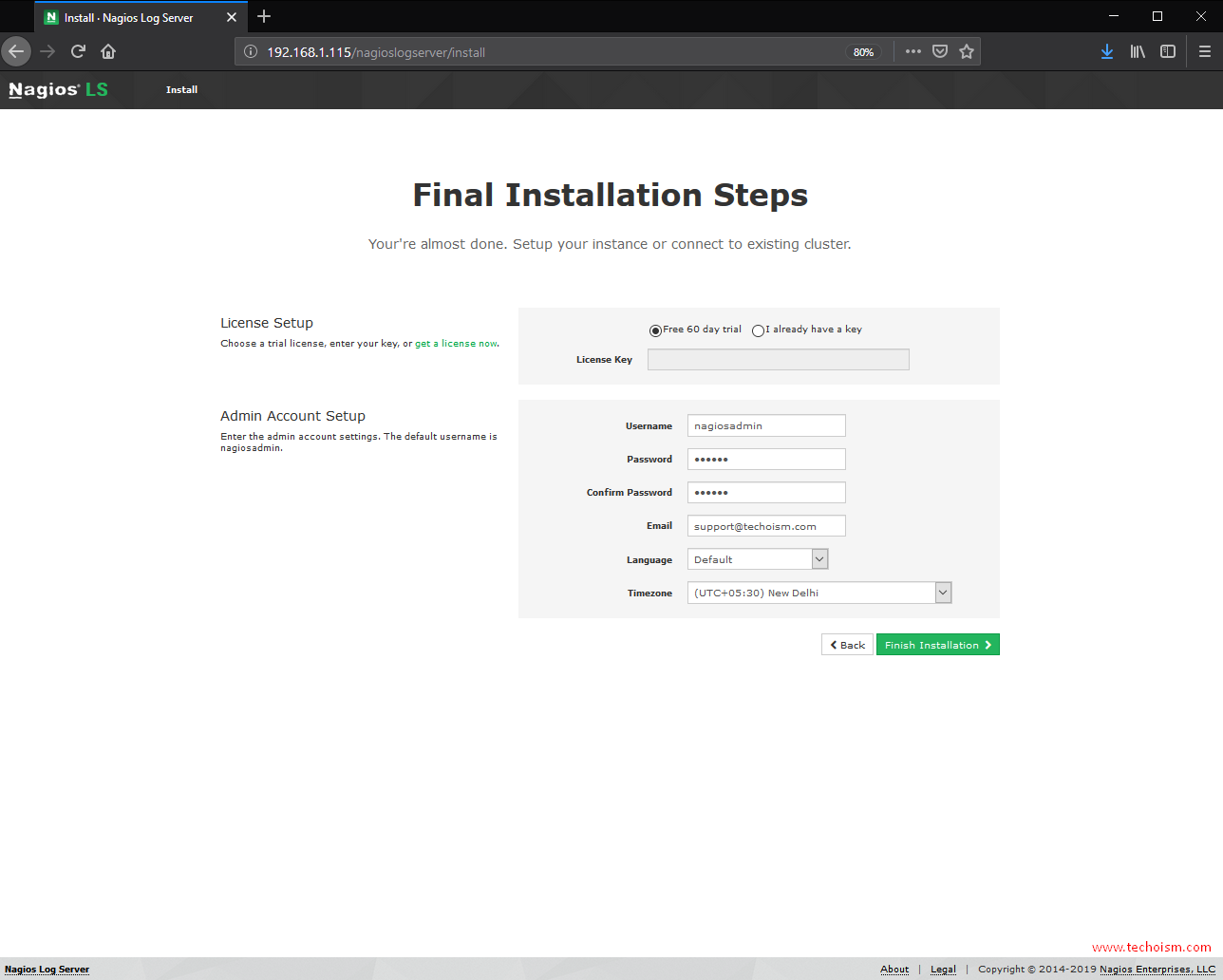This screenshot has width=1223, height=980.
Task: Select the Install · Nagios Log Server tab
Action: coord(141,17)
